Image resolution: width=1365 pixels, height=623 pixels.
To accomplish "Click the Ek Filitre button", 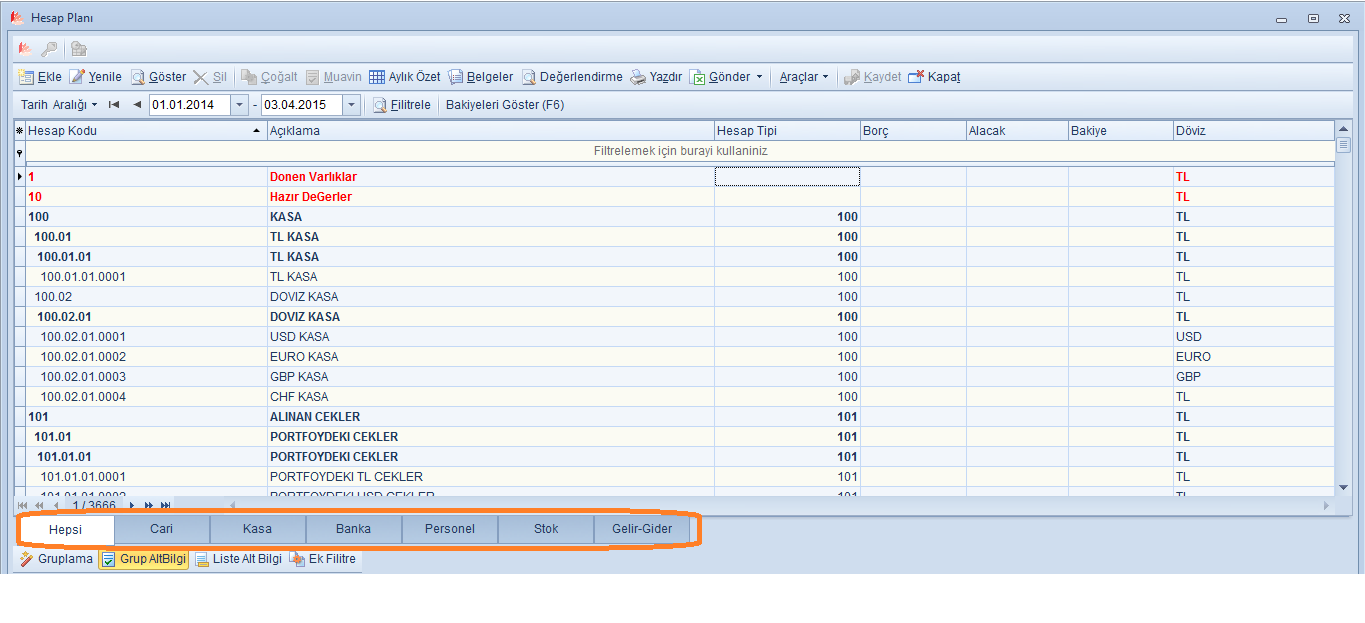I will coord(323,559).
